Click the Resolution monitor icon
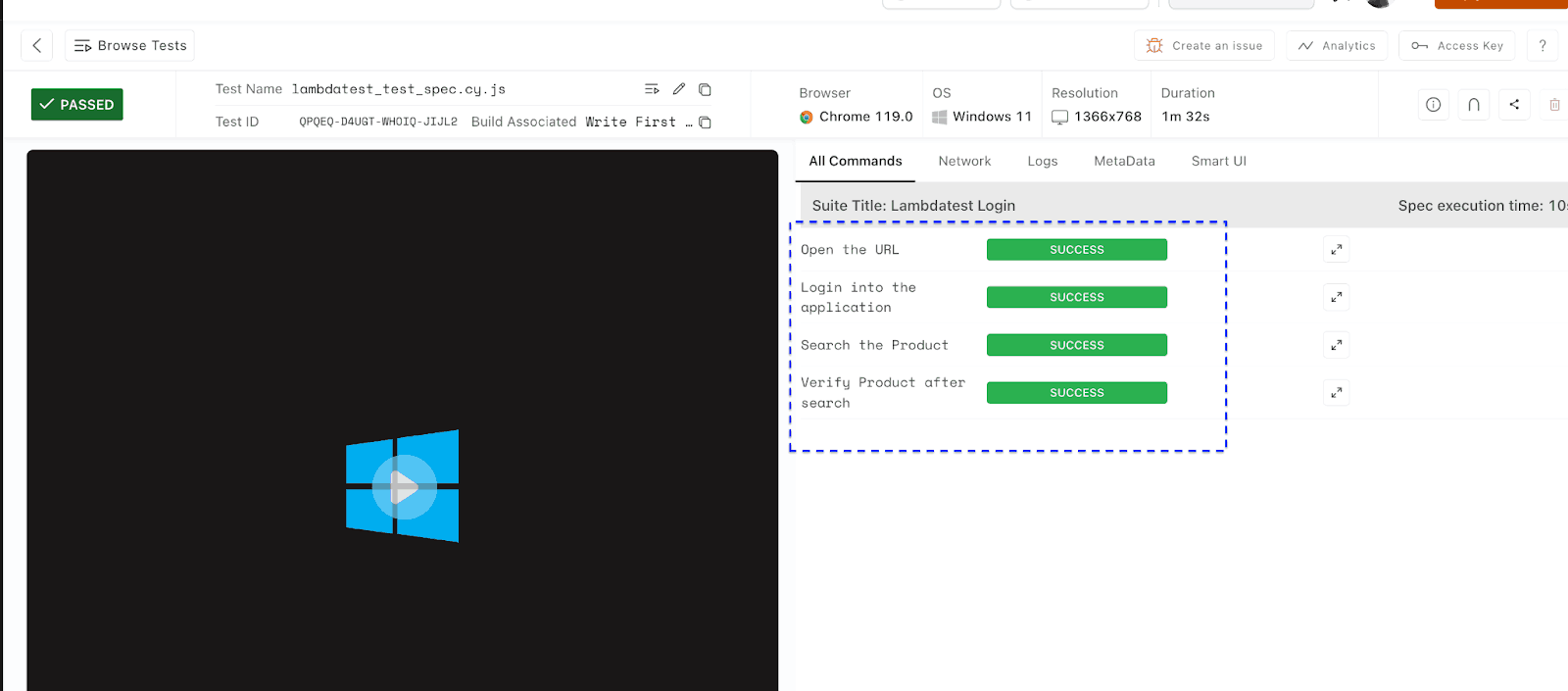The height and width of the screenshot is (691, 1568). tap(1060, 117)
